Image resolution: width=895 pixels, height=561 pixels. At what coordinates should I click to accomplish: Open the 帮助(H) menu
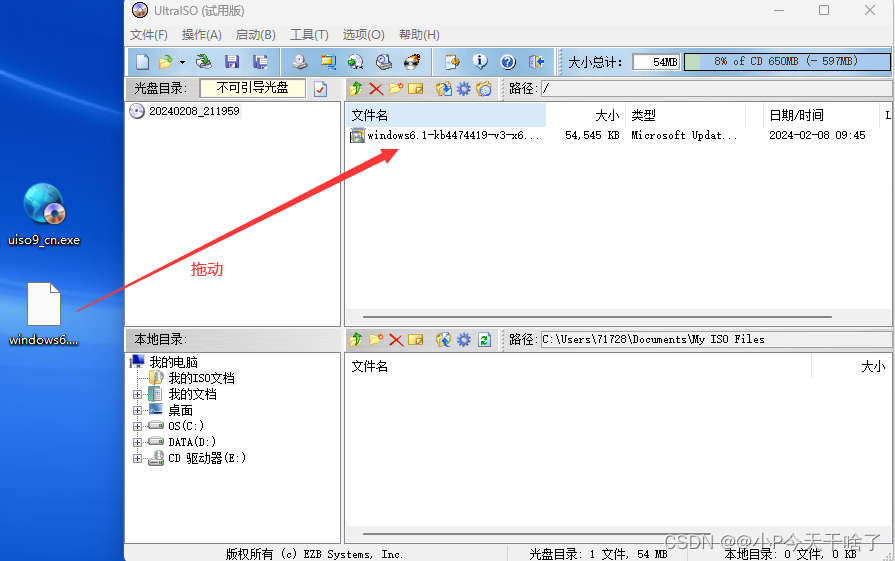click(419, 35)
